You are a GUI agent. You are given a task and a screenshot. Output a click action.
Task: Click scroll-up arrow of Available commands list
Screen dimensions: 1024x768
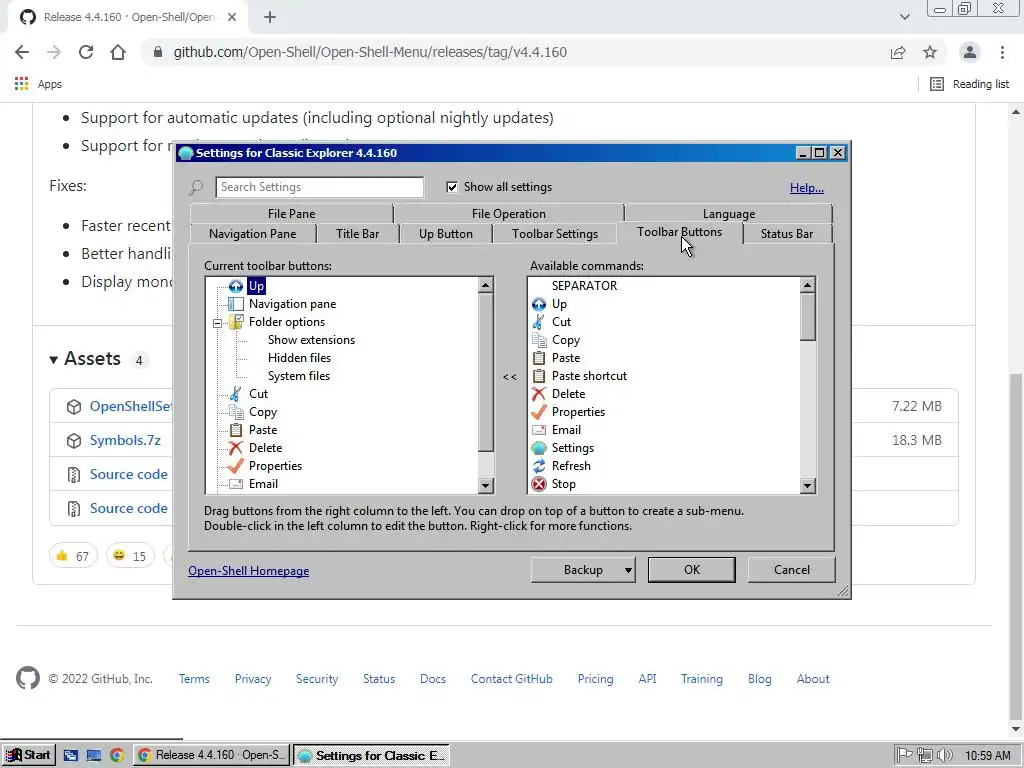coord(808,285)
